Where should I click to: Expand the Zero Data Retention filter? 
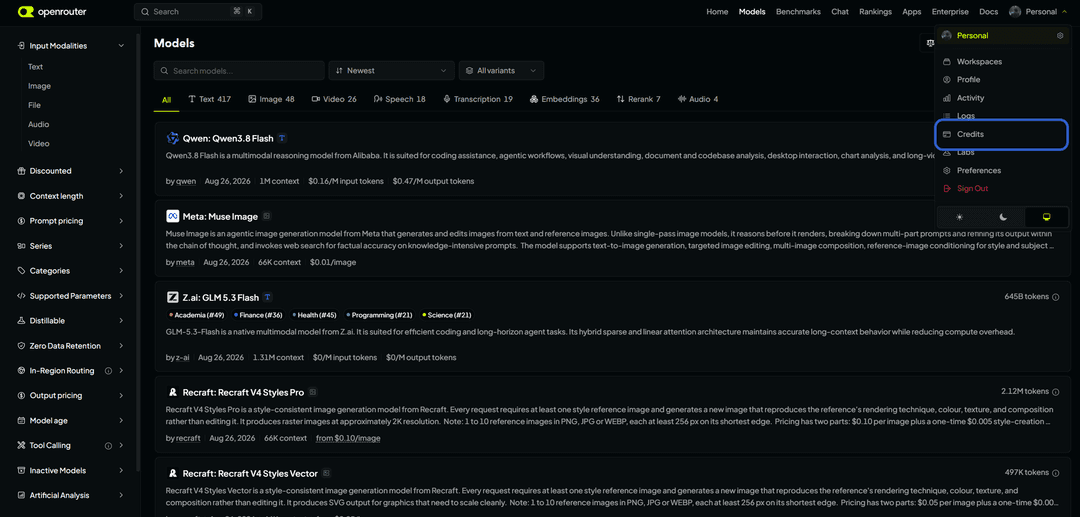(x=71, y=346)
